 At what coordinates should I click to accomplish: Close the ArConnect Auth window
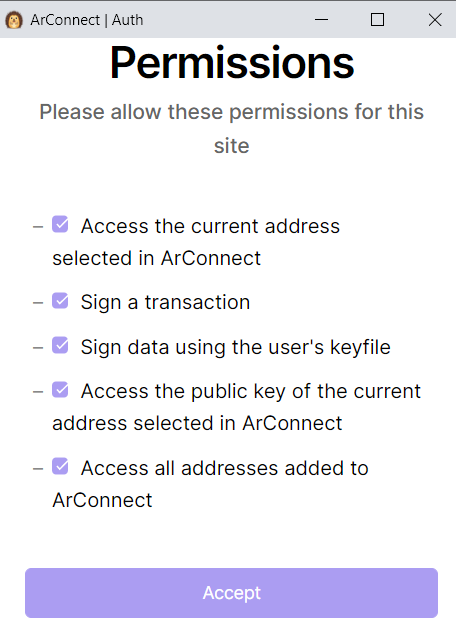[435, 19]
